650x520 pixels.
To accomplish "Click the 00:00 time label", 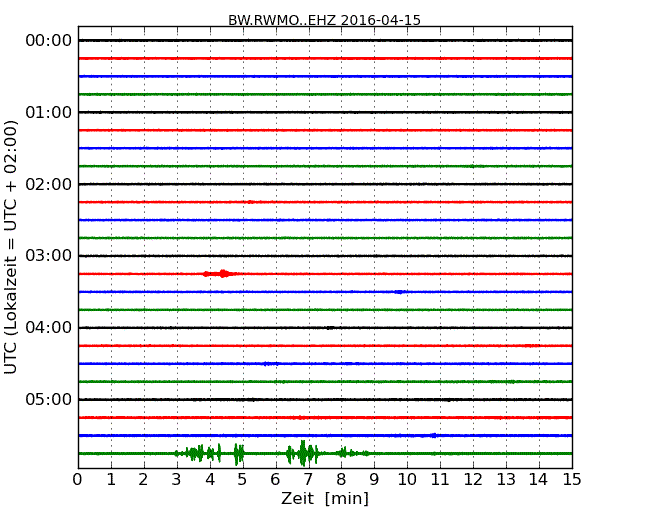I will point(49,41).
